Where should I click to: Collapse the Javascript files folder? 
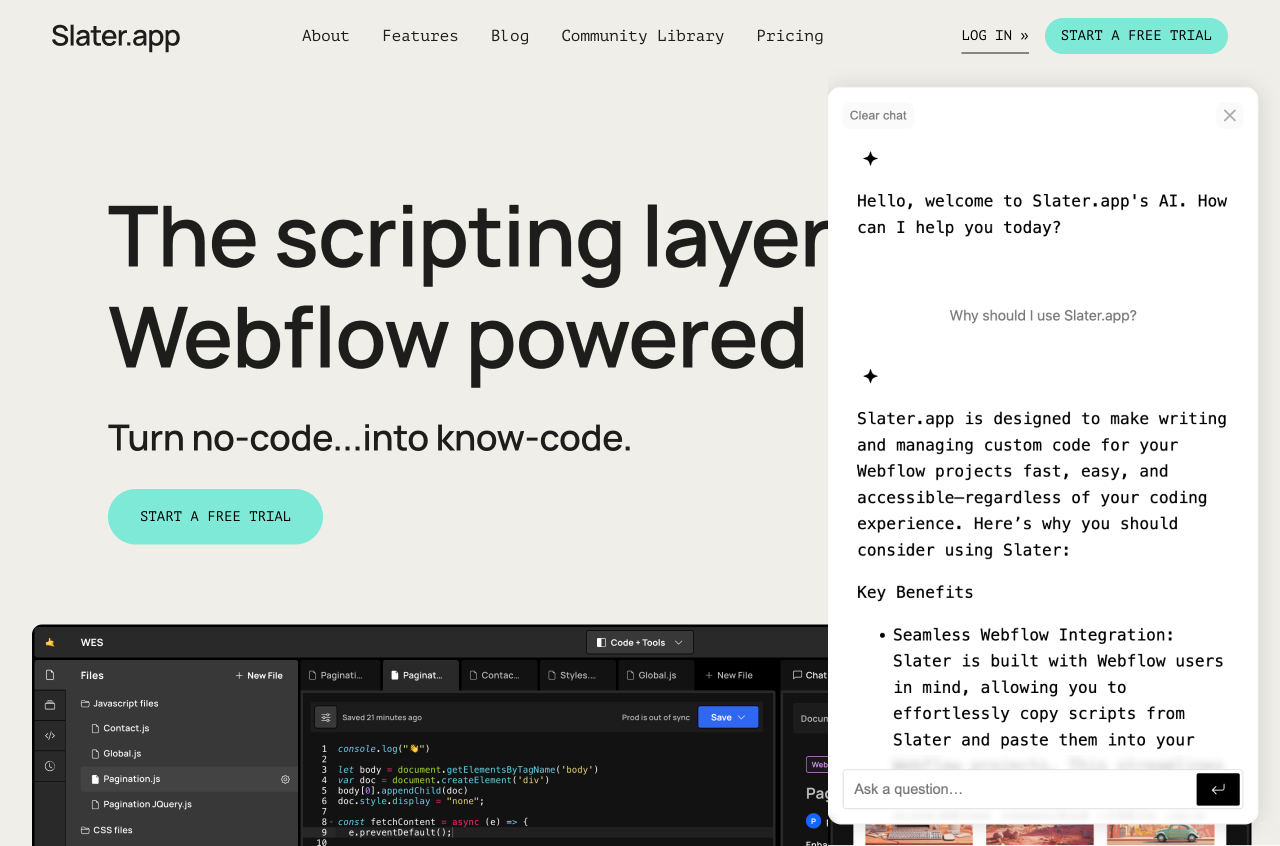pos(119,703)
